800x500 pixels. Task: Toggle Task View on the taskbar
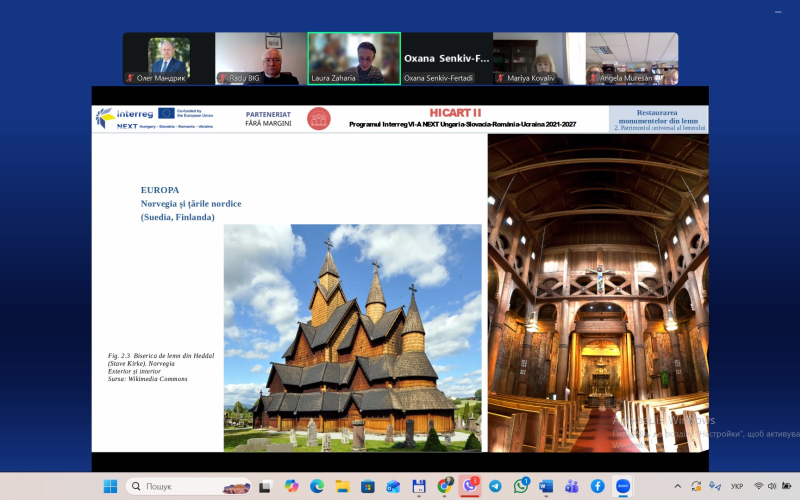click(266, 486)
